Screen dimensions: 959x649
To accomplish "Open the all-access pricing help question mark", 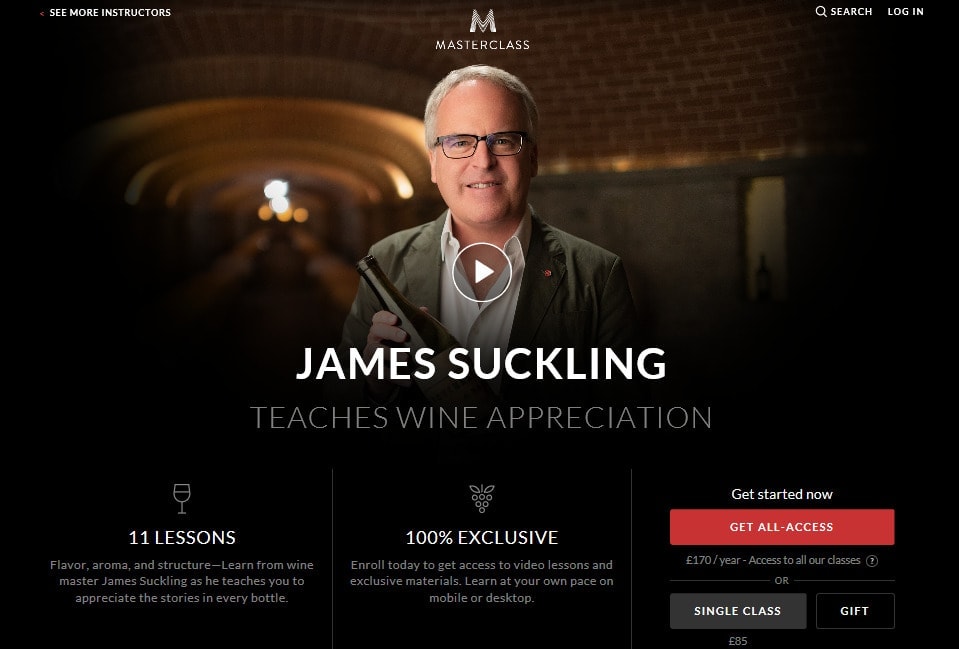I will pos(872,560).
